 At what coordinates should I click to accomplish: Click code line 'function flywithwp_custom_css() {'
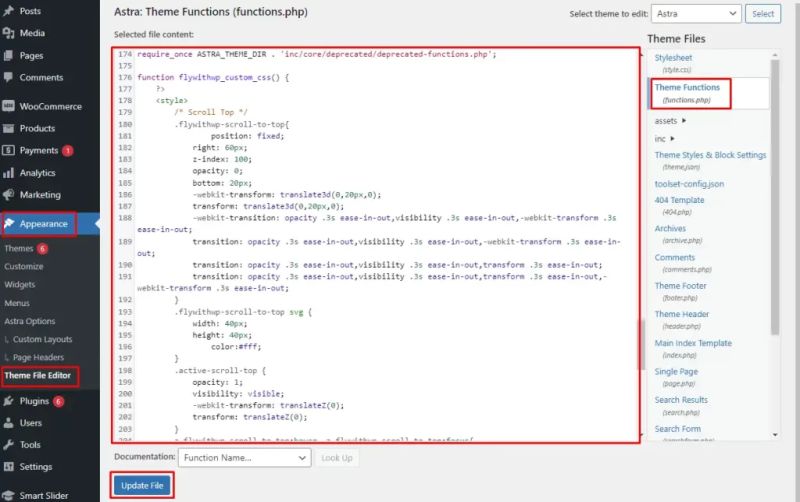click(x=213, y=78)
